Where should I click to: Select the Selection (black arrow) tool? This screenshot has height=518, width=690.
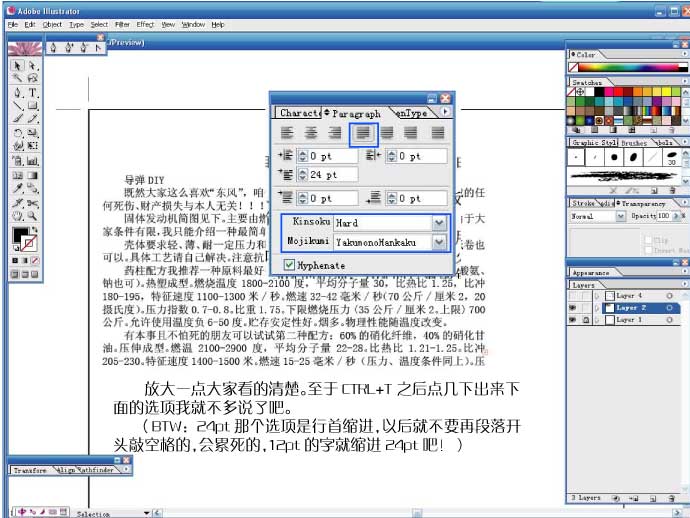(17, 66)
